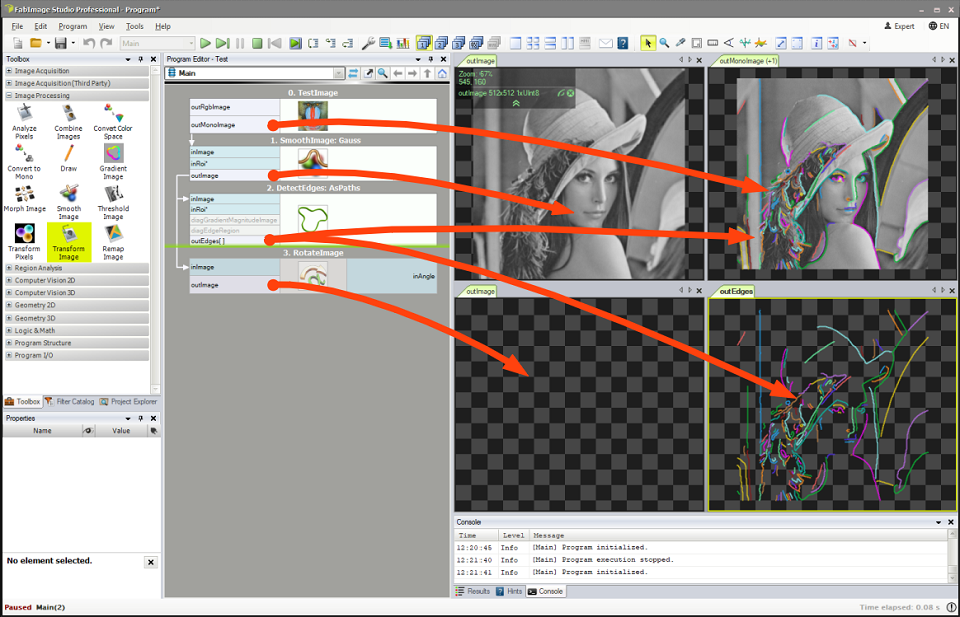Image resolution: width=960 pixels, height=617 pixels.
Task: Open the Hints tab
Action: [509, 591]
